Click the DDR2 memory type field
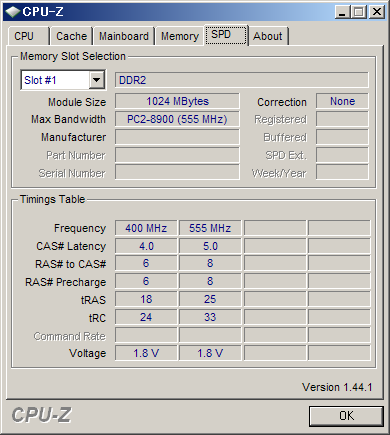Image resolution: width=390 pixels, height=435 pixels. click(242, 80)
